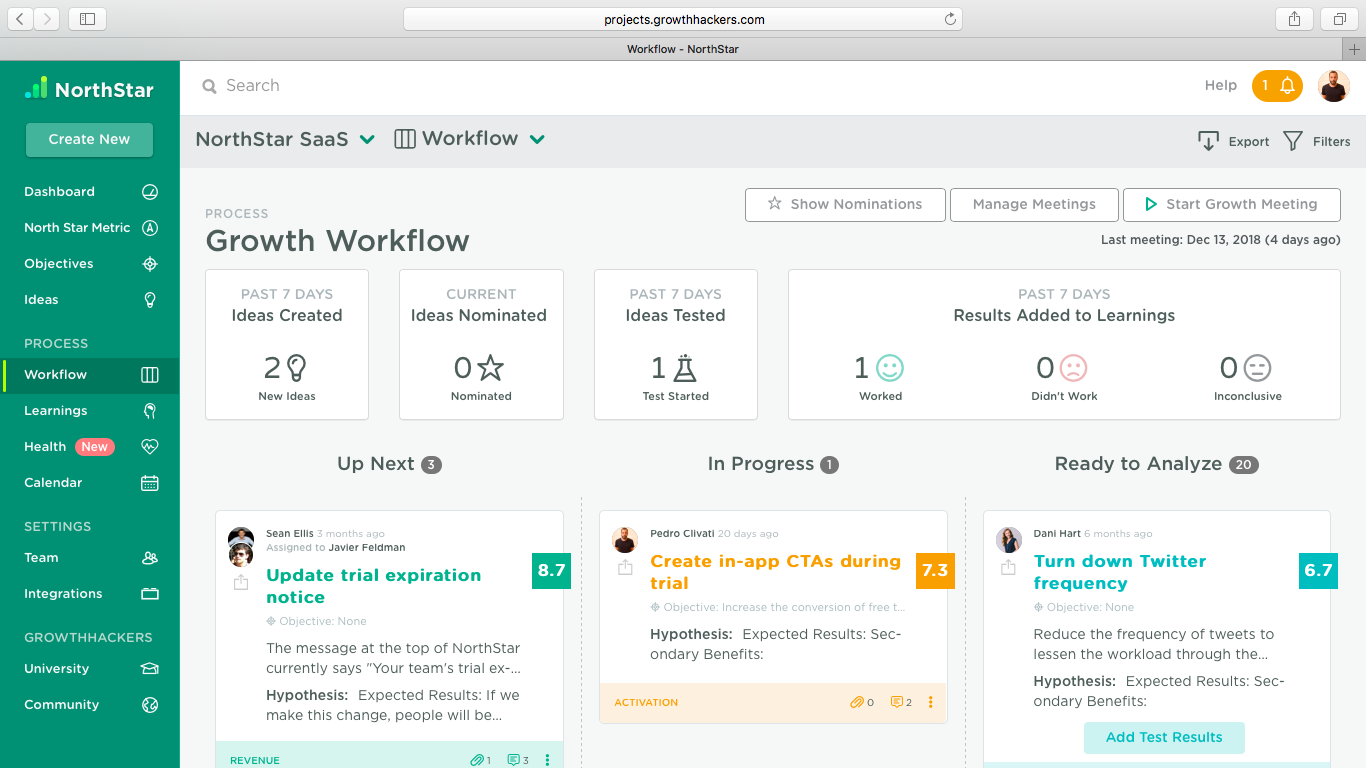
Task: Click attachment paperclip on Update trial expiration card
Action: point(477,760)
